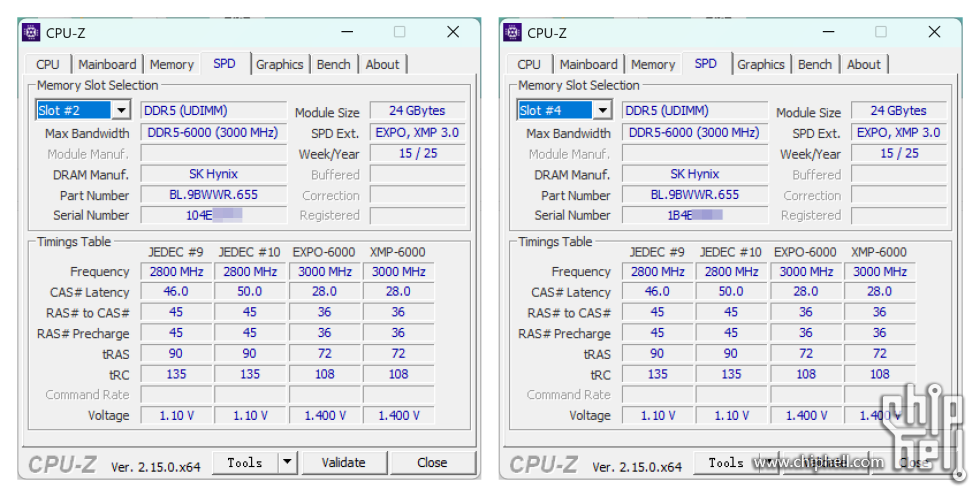This screenshot has height=497, width=980.
Task: Click XMP-6000 tRAS 72 in left window
Action: coord(399,353)
